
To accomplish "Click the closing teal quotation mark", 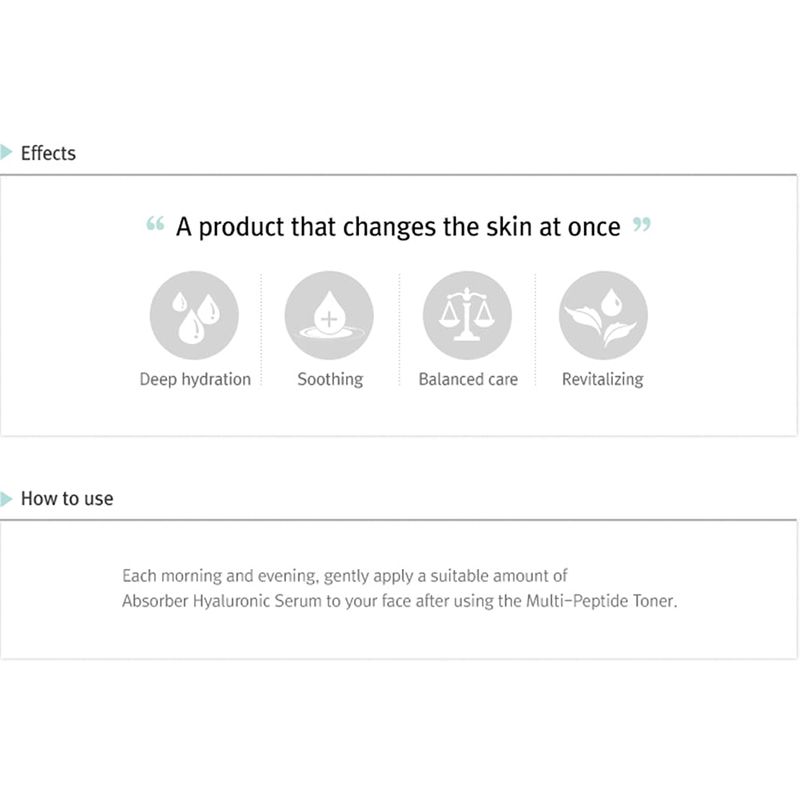I will tap(642, 223).
